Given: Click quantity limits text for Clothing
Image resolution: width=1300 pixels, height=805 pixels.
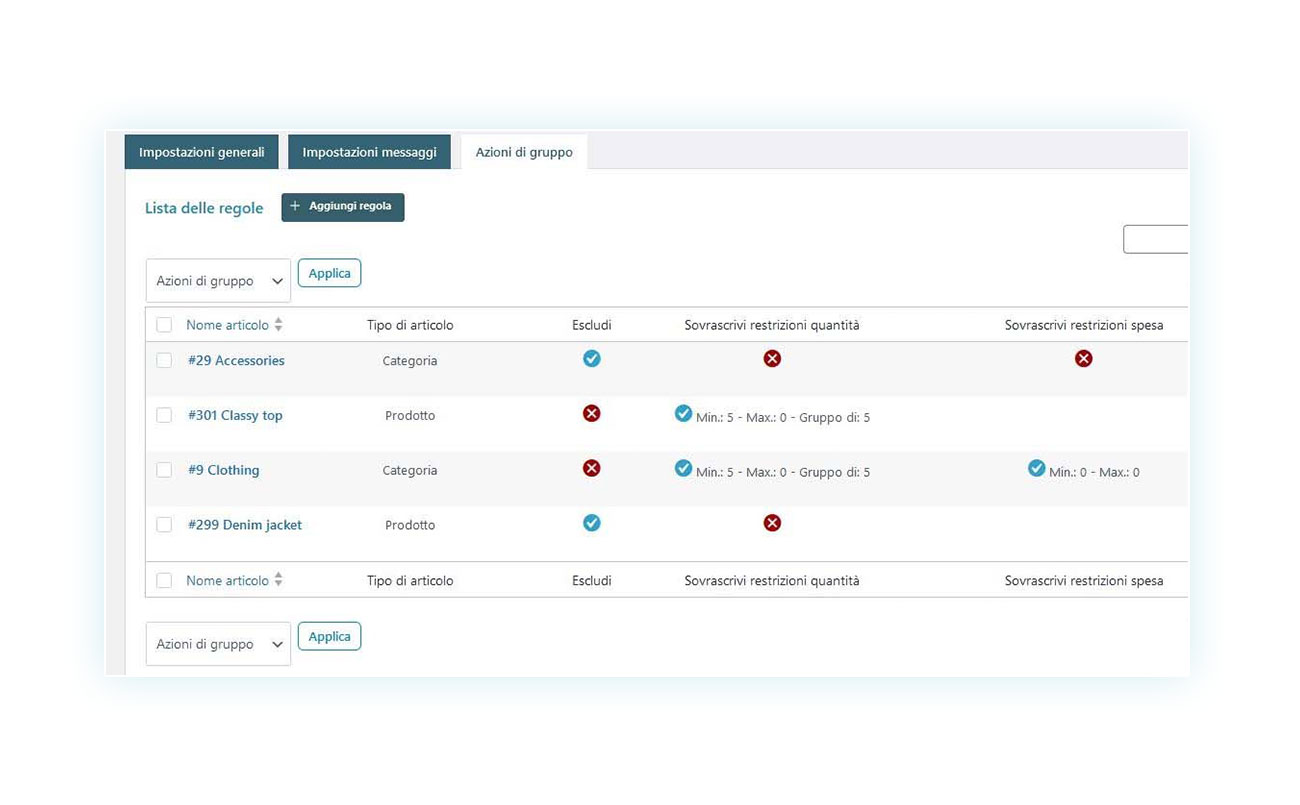Looking at the screenshot, I should click(x=783, y=473).
